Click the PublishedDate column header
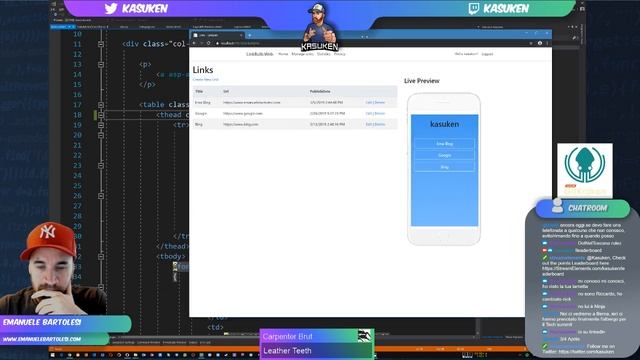The width and height of the screenshot is (640, 360). point(320,91)
